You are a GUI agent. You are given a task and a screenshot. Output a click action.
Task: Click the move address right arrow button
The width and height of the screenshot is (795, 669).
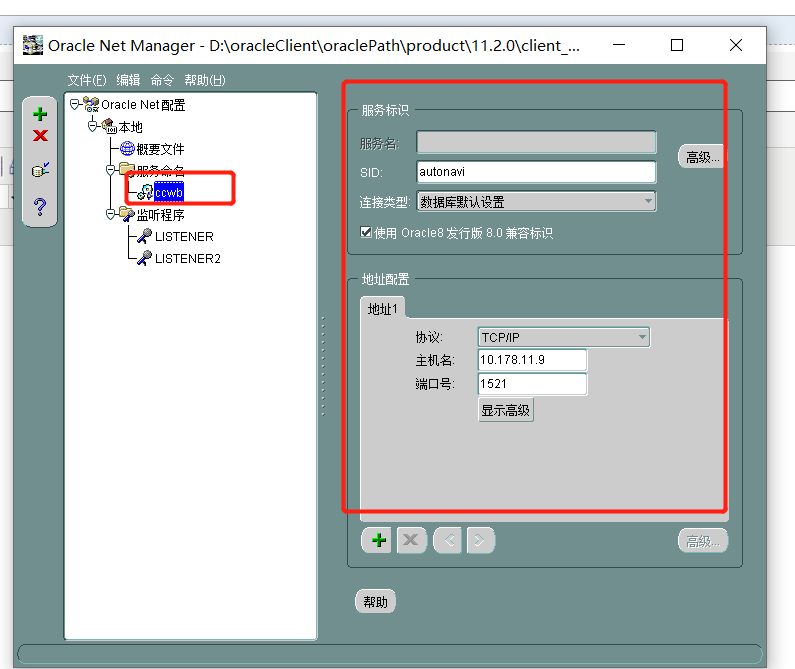[x=480, y=540]
